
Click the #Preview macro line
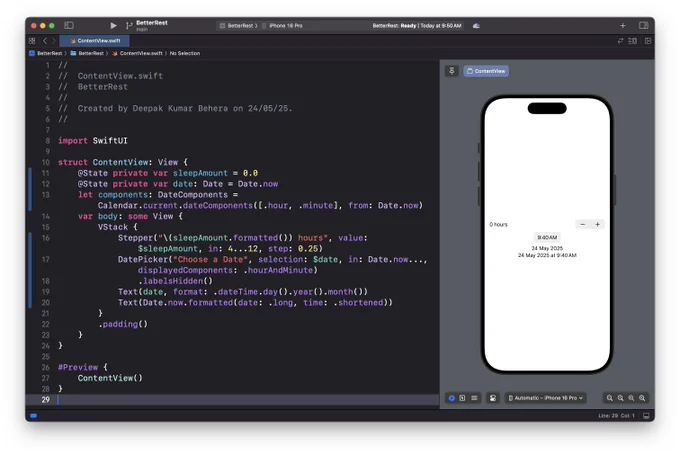pyautogui.click(x=82, y=367)
